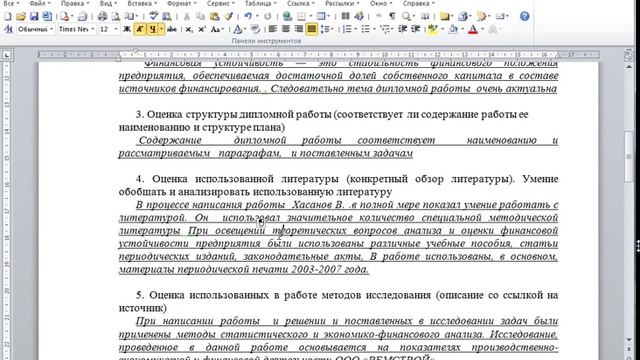Expand the bulleted list dropdown
Viewport: 640px width, 360px height.
click(x=374, y=29)
